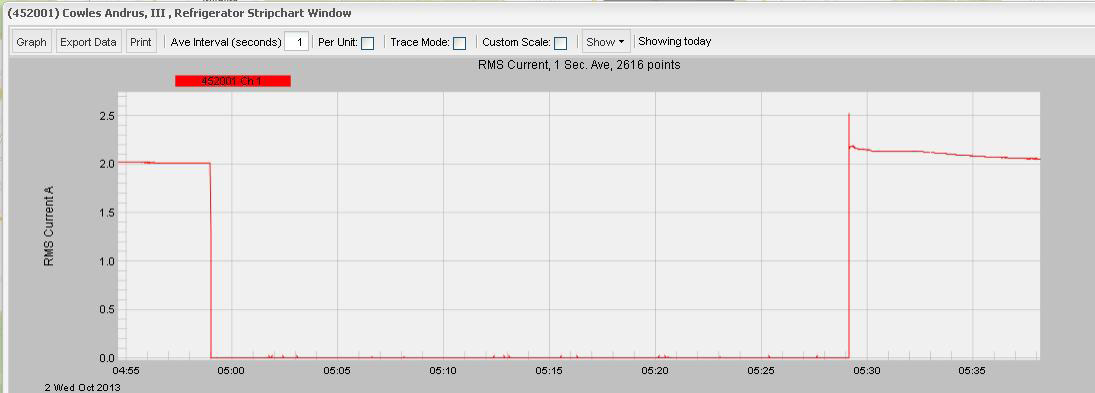The width and height of the screenshot is (1095, 393).
Task: Click the 05:35 time axis label
Action: [973, 371]
